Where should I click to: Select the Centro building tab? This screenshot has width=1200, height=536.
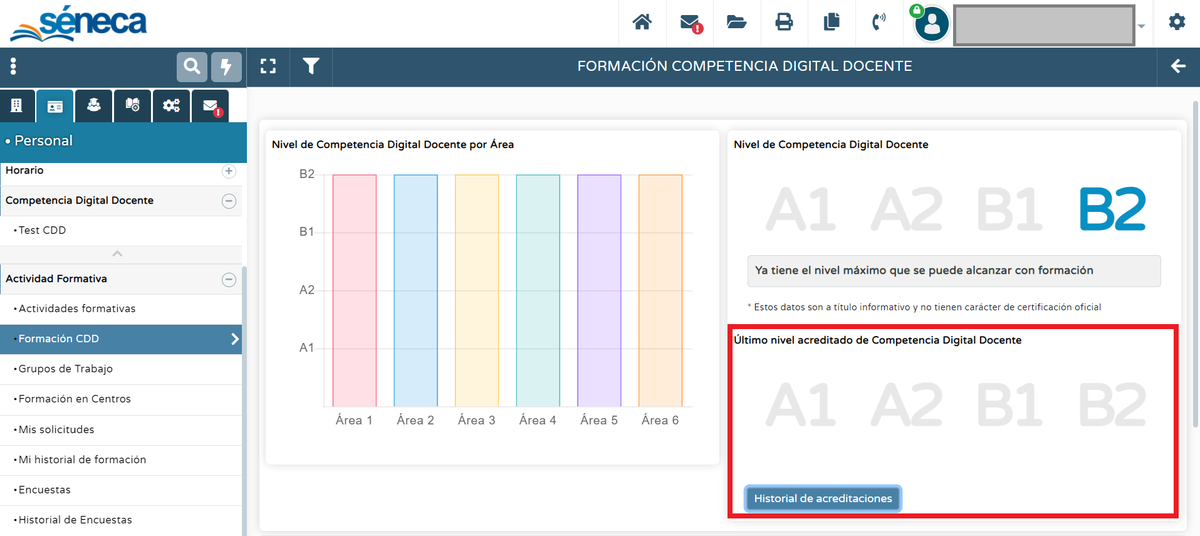(16, 105)
